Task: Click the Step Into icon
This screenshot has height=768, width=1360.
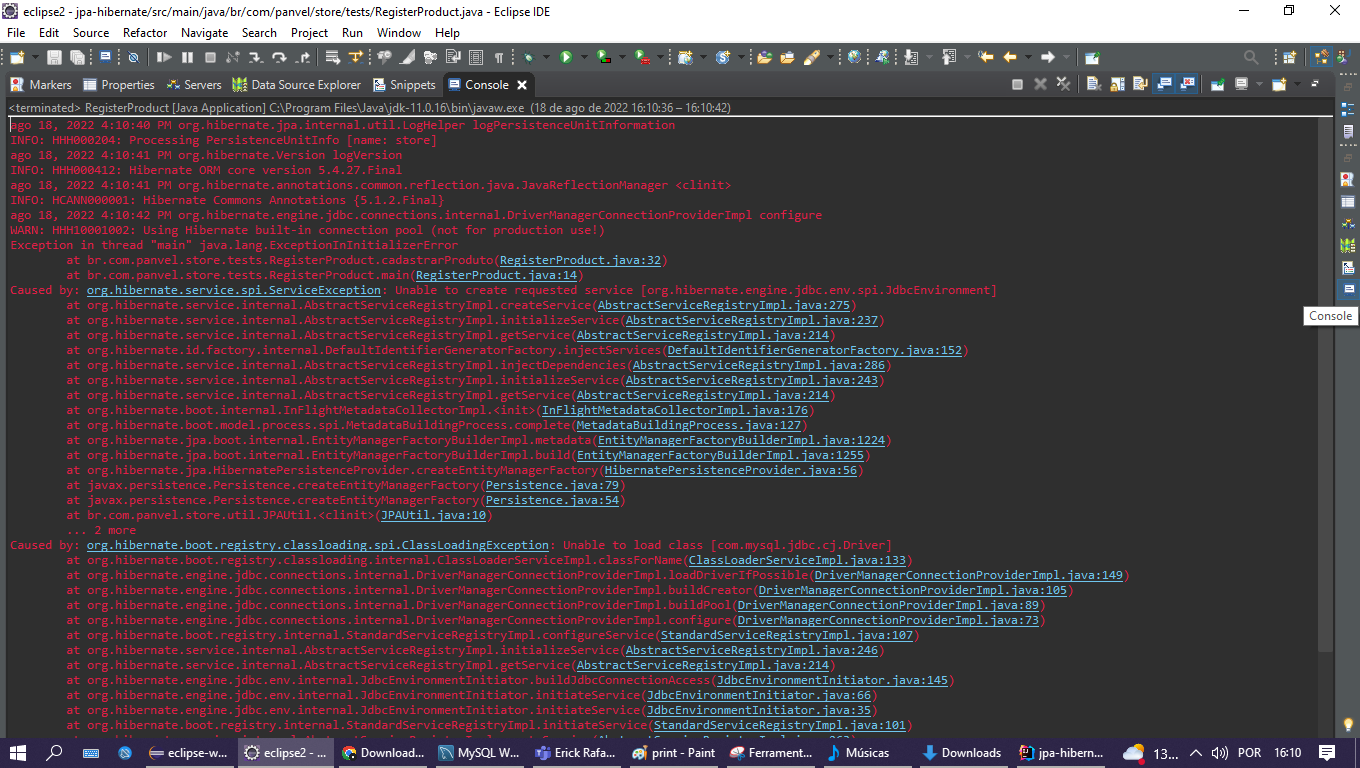Action: [256, 57]
